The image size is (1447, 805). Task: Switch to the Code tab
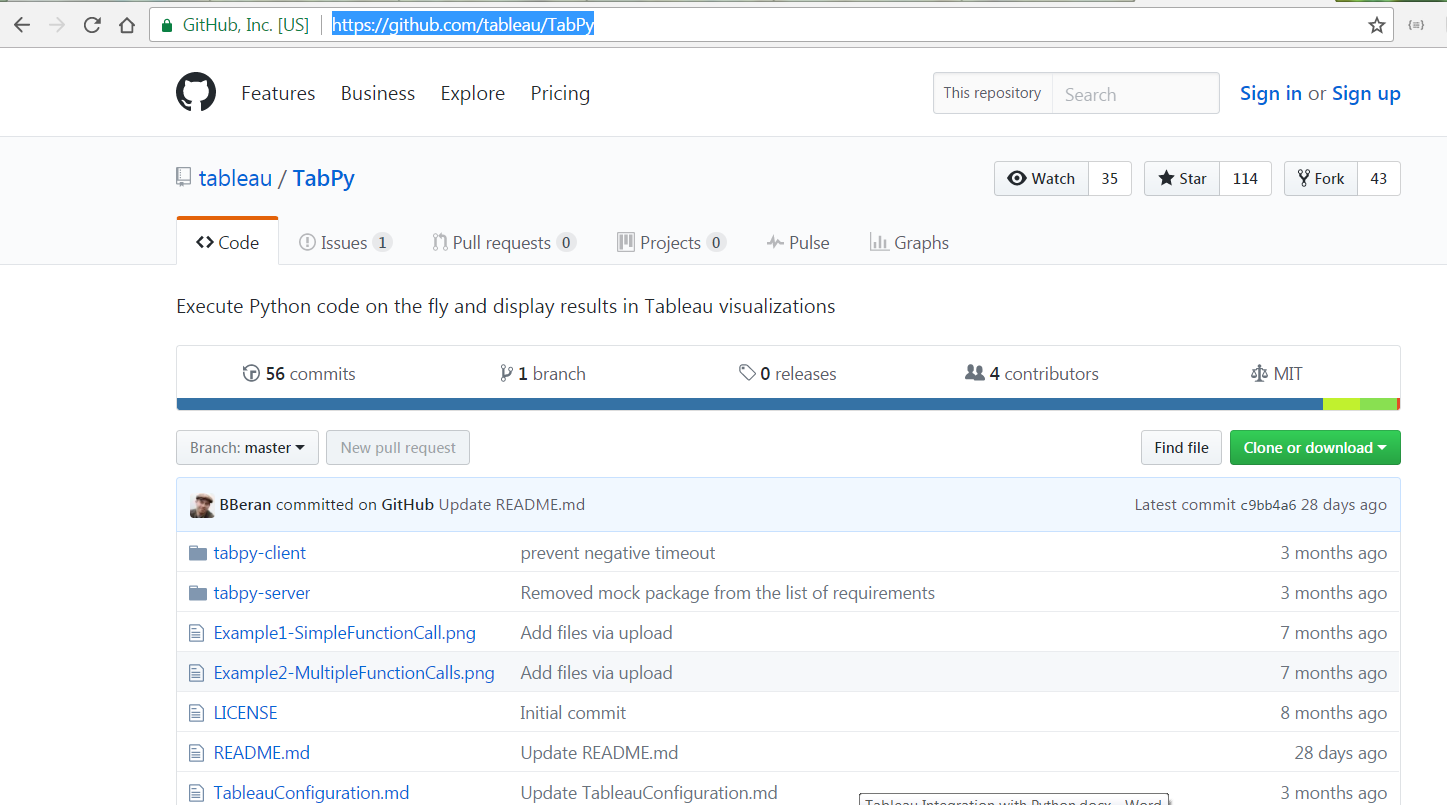point(228,242)
